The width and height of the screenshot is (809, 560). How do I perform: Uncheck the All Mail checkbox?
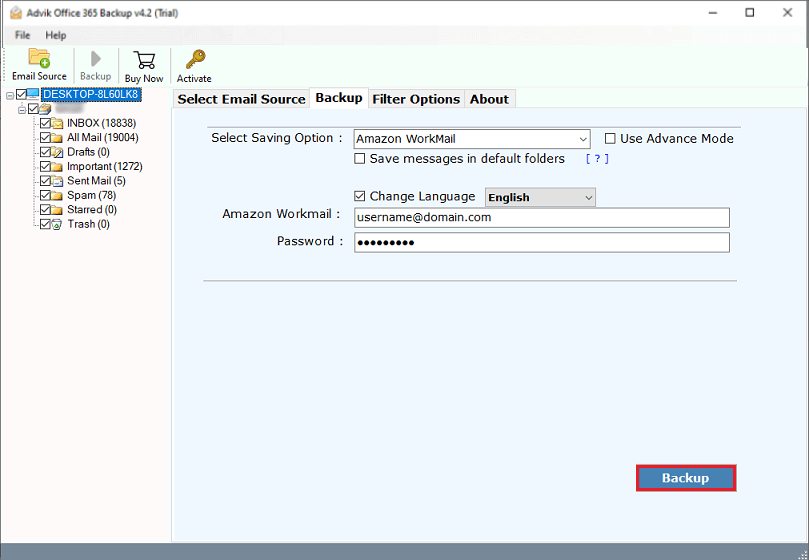click(x=45, y=137)
